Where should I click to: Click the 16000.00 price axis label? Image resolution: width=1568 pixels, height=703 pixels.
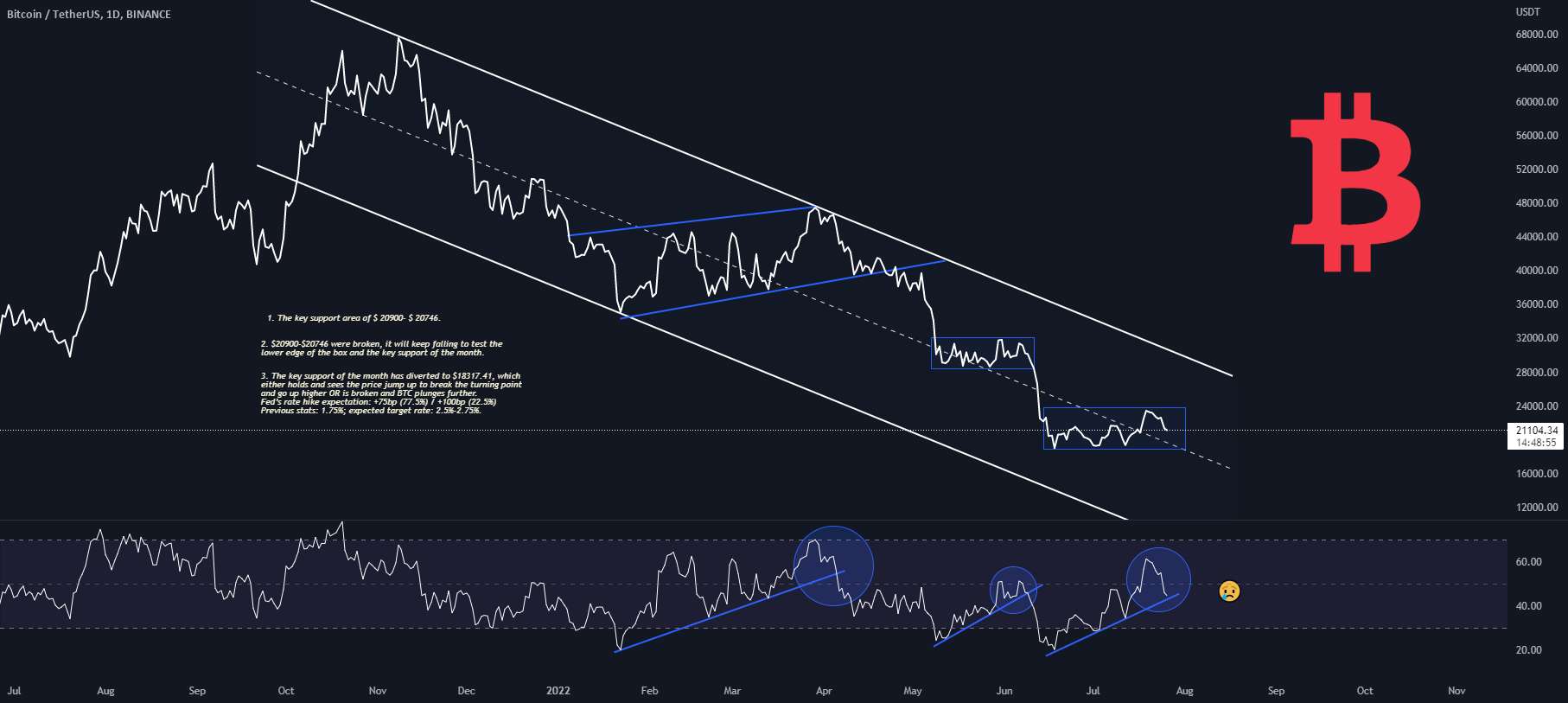click(x=1537, y=474)
